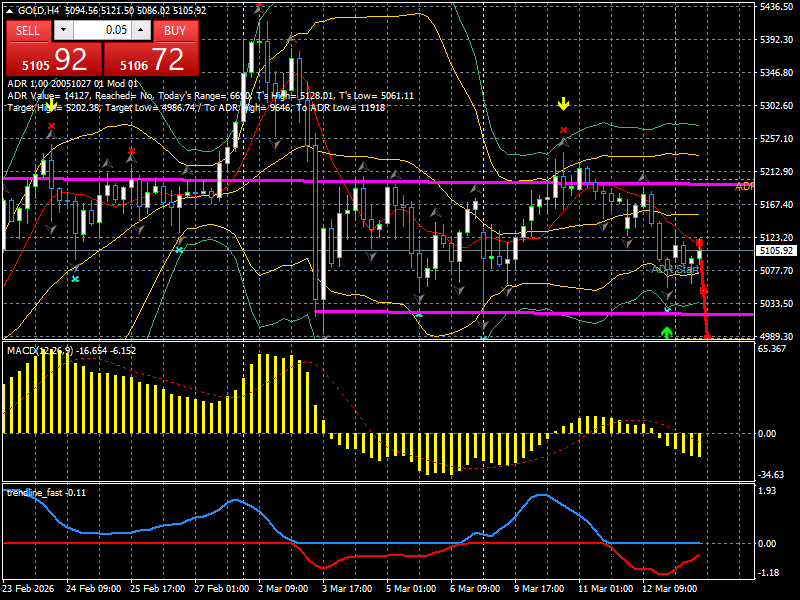Select the cyan X just above the green arrow
800x600 pixels.
pyautogui.click(x=667, y=309)
